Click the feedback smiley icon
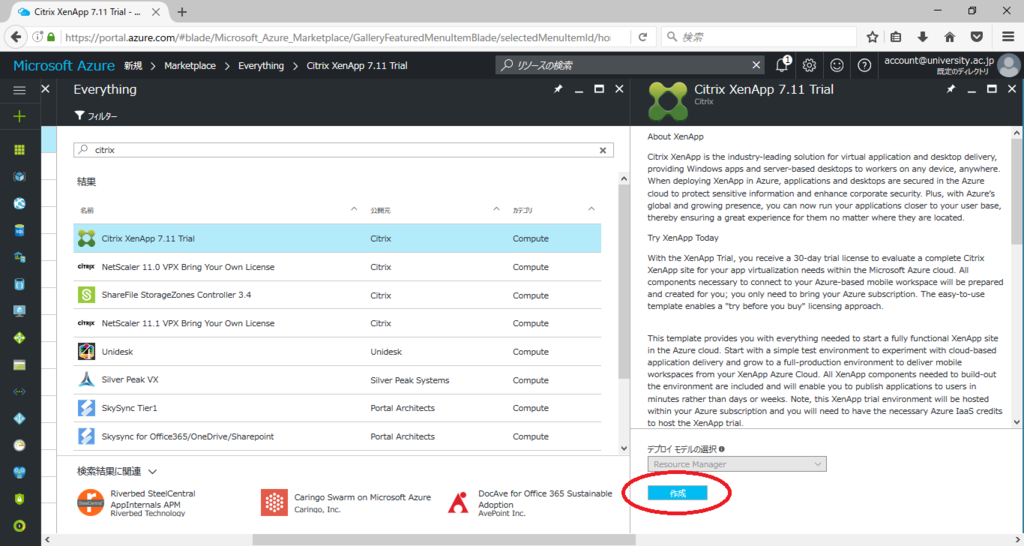This screenshot has height=546, width=1024. pyautogui.click(x=837, y=65)
